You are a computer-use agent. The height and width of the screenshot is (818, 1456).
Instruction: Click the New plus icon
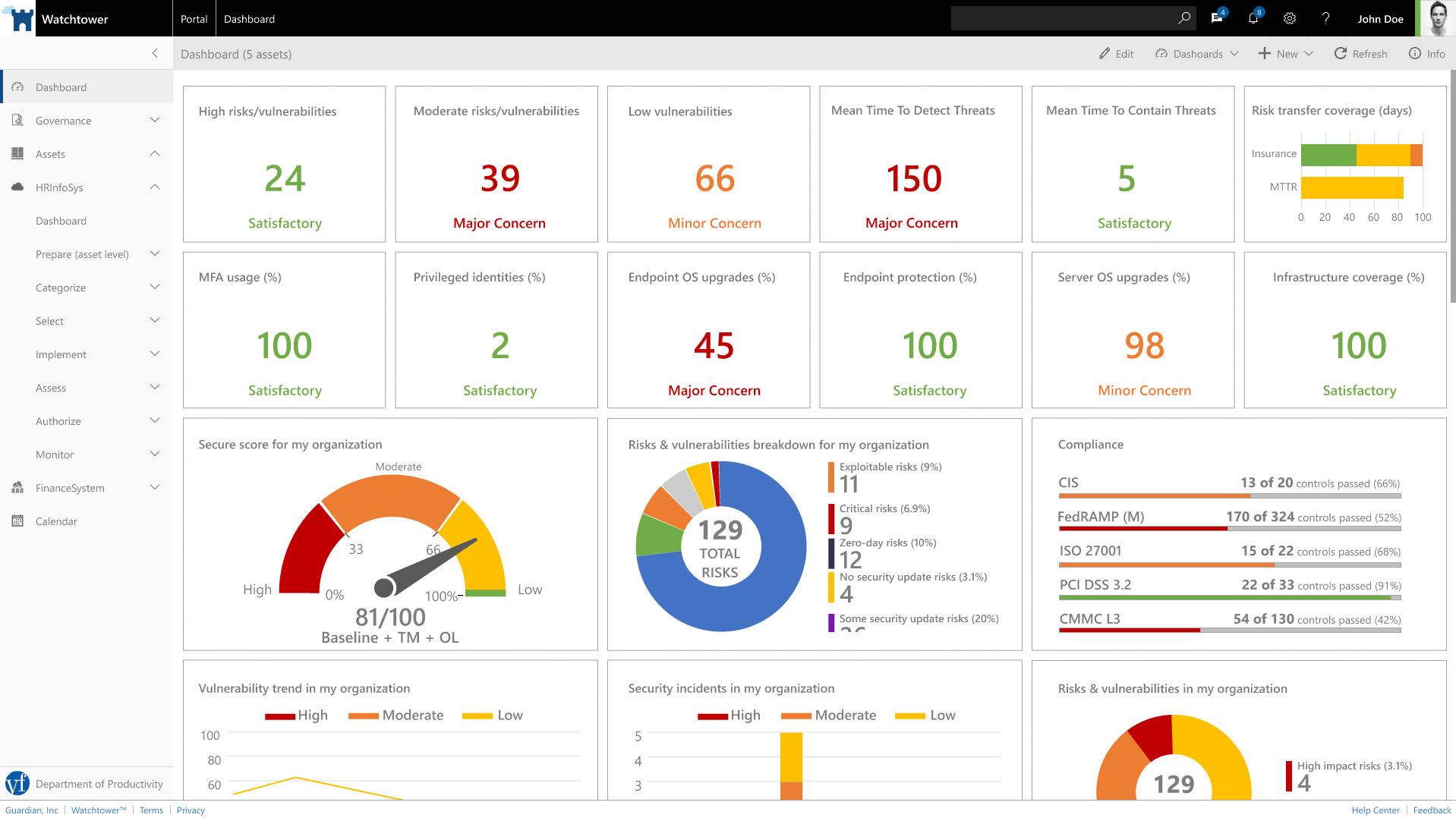[x=1265, y=53]
